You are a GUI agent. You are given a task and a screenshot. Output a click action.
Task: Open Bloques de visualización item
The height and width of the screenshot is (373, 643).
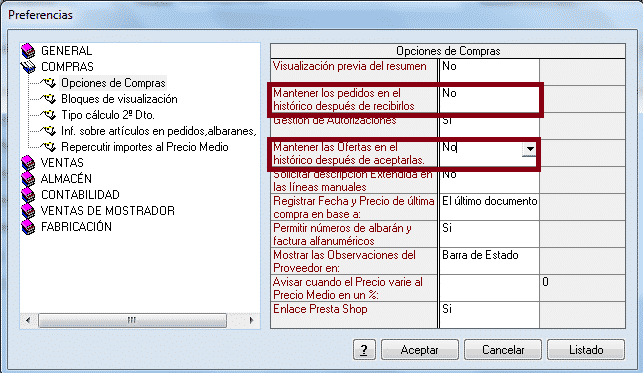coord(119,99)
